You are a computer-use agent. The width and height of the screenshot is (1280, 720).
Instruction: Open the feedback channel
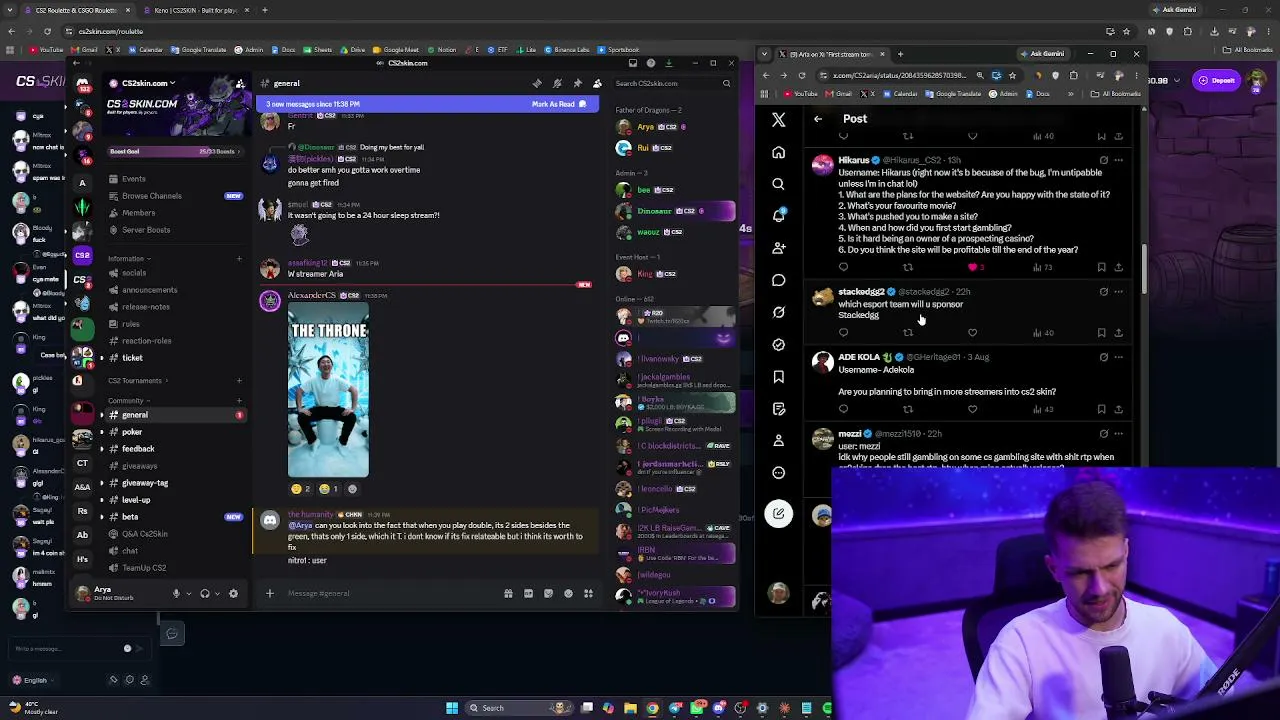138,449
